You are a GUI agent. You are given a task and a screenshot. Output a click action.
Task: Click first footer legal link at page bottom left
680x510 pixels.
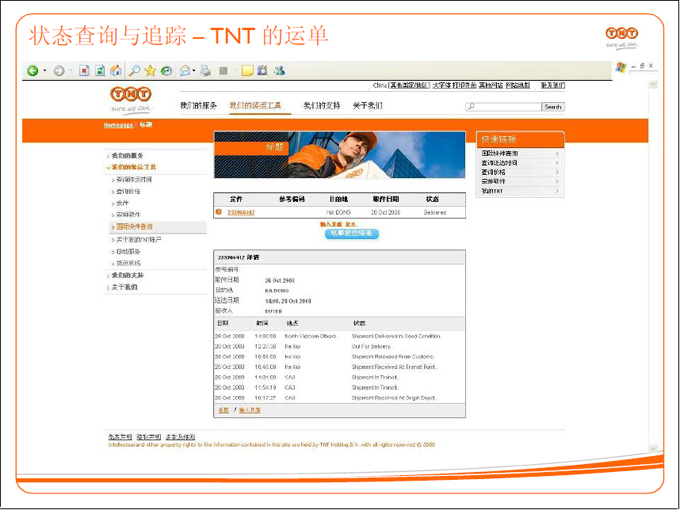(x=120, y=437)
